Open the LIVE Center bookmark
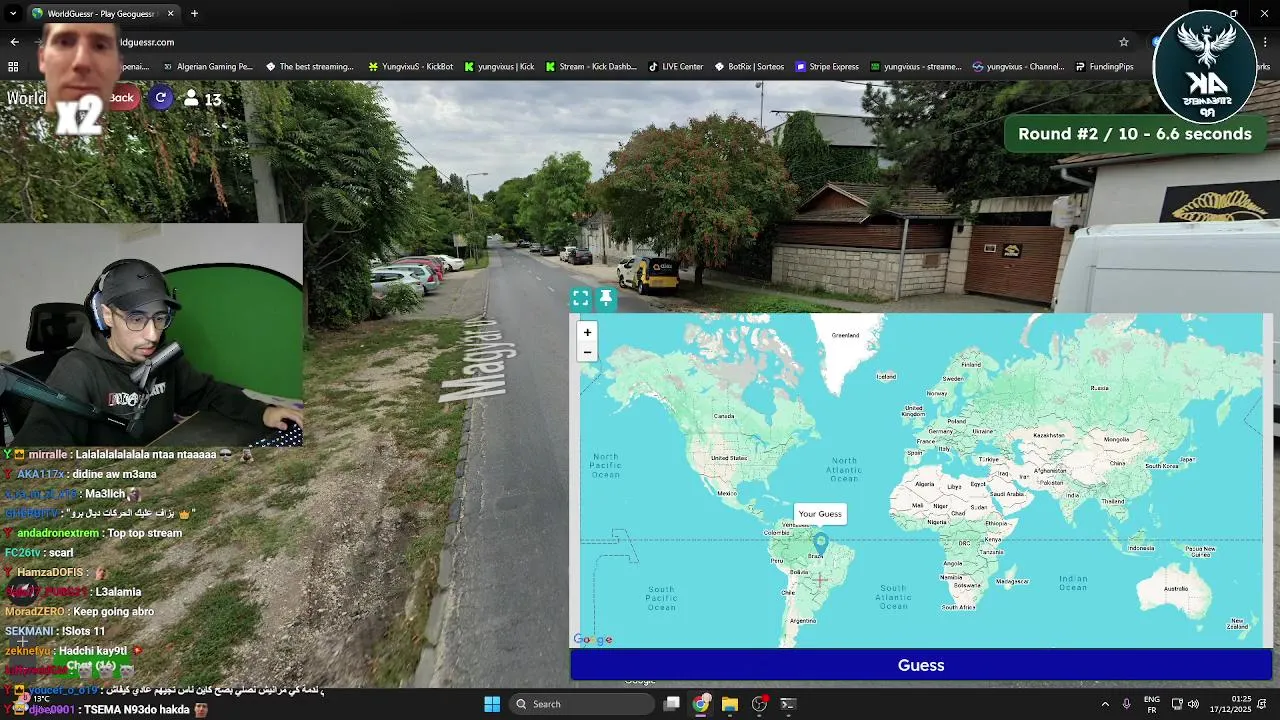Image resolution: width=1280 pixels, height=720 pixels. (676, 67)
